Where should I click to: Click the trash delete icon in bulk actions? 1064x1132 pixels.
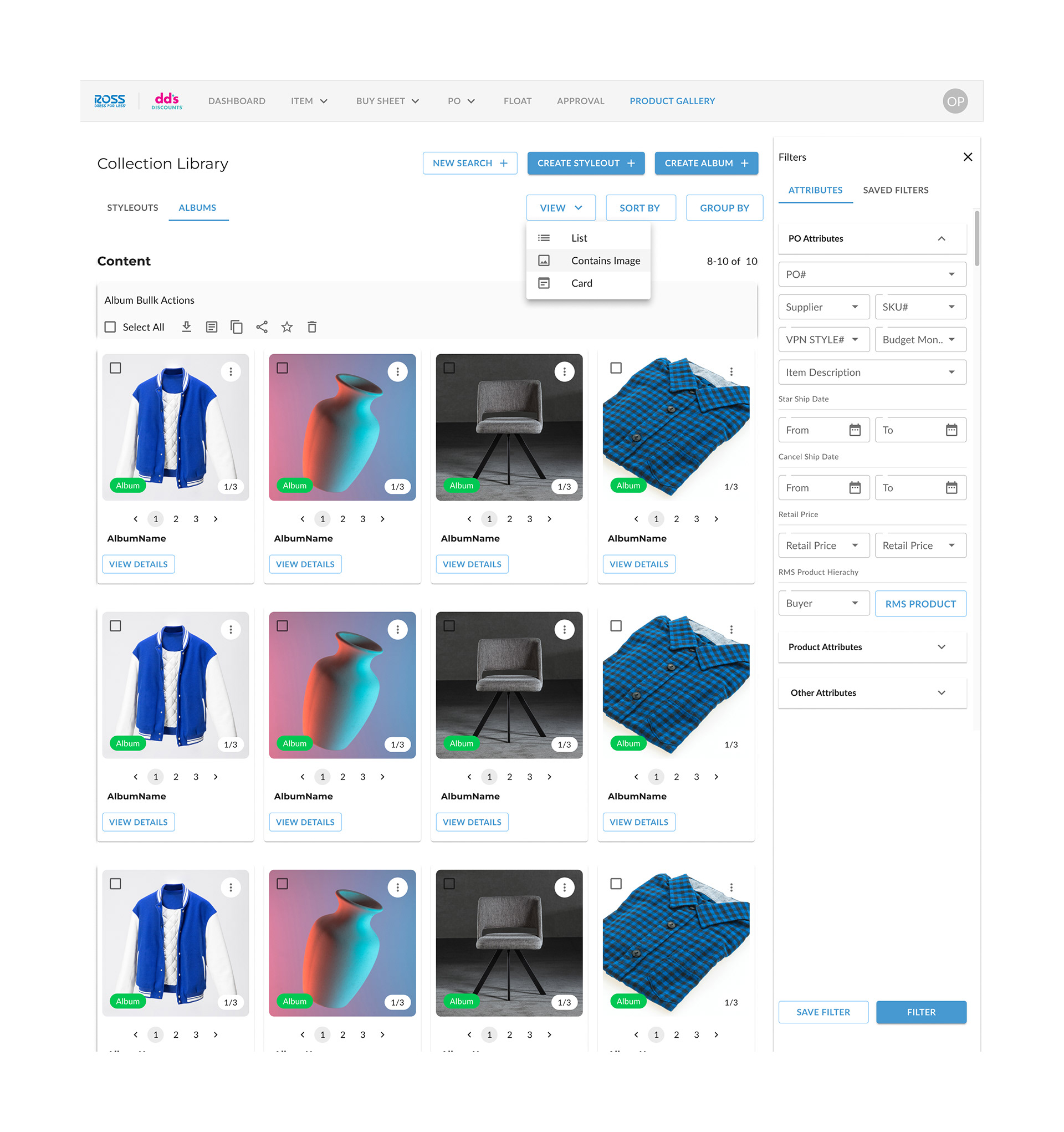(312, 327)
